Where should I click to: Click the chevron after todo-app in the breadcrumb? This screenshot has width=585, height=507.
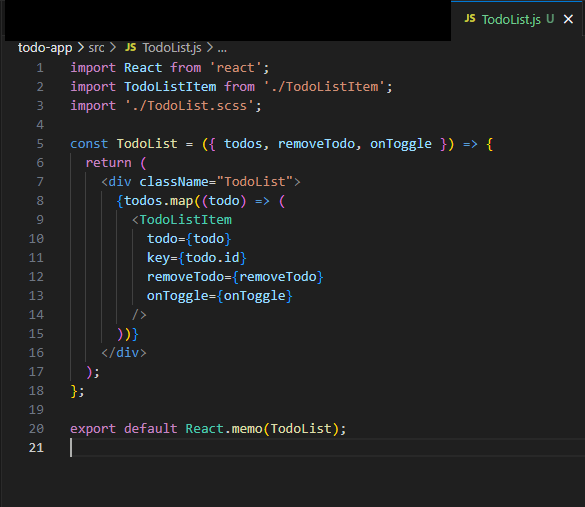81,48
